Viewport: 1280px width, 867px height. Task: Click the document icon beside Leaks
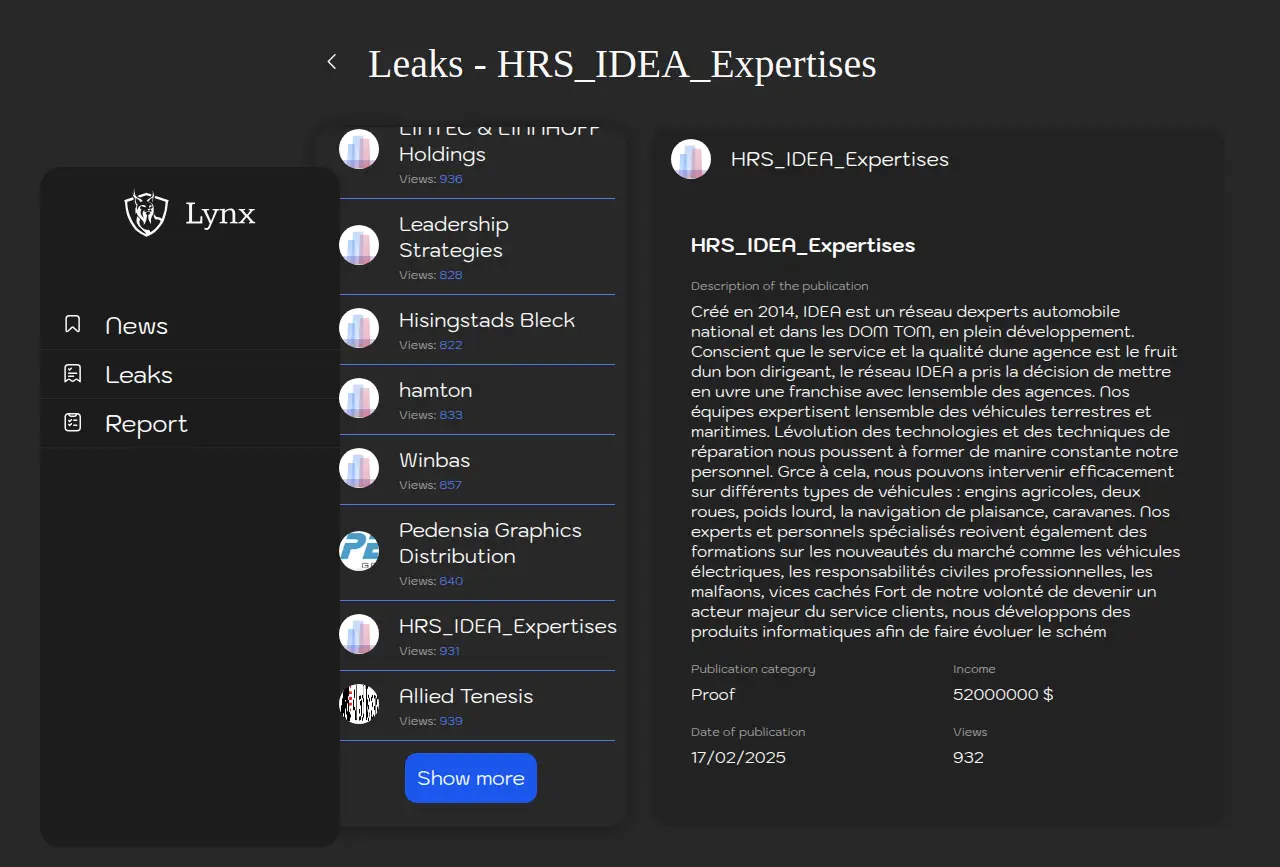(x=72, y=374)
